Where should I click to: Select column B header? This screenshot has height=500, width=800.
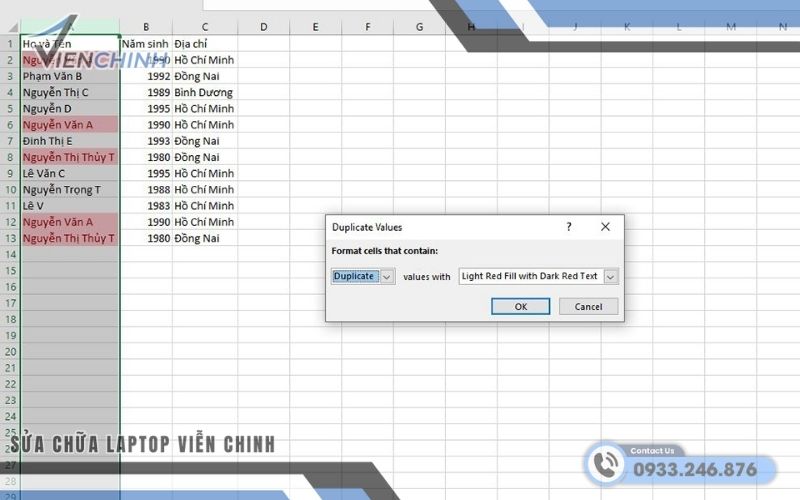pyautogui.click(x=146, y=27)
